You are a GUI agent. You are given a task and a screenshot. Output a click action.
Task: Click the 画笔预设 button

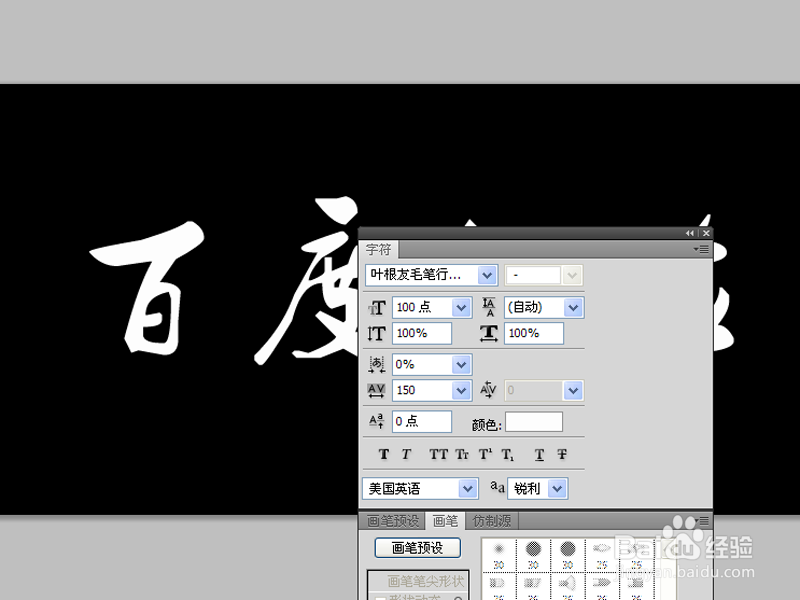tap(418, 548)
